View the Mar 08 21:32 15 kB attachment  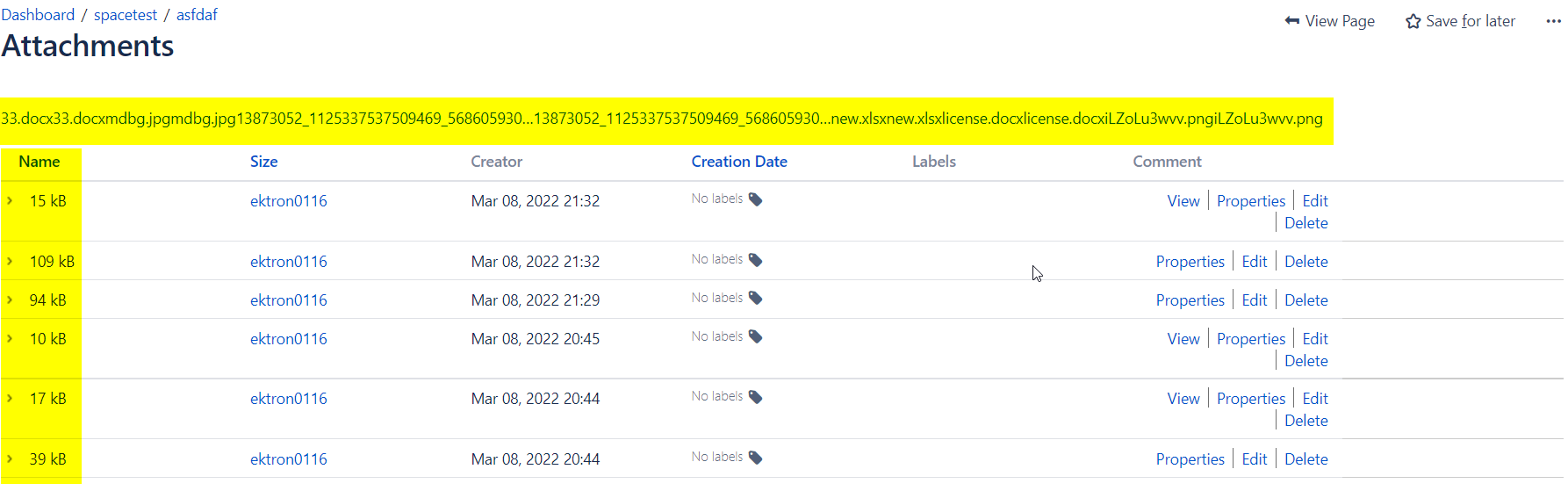[x=1183, y=201]
